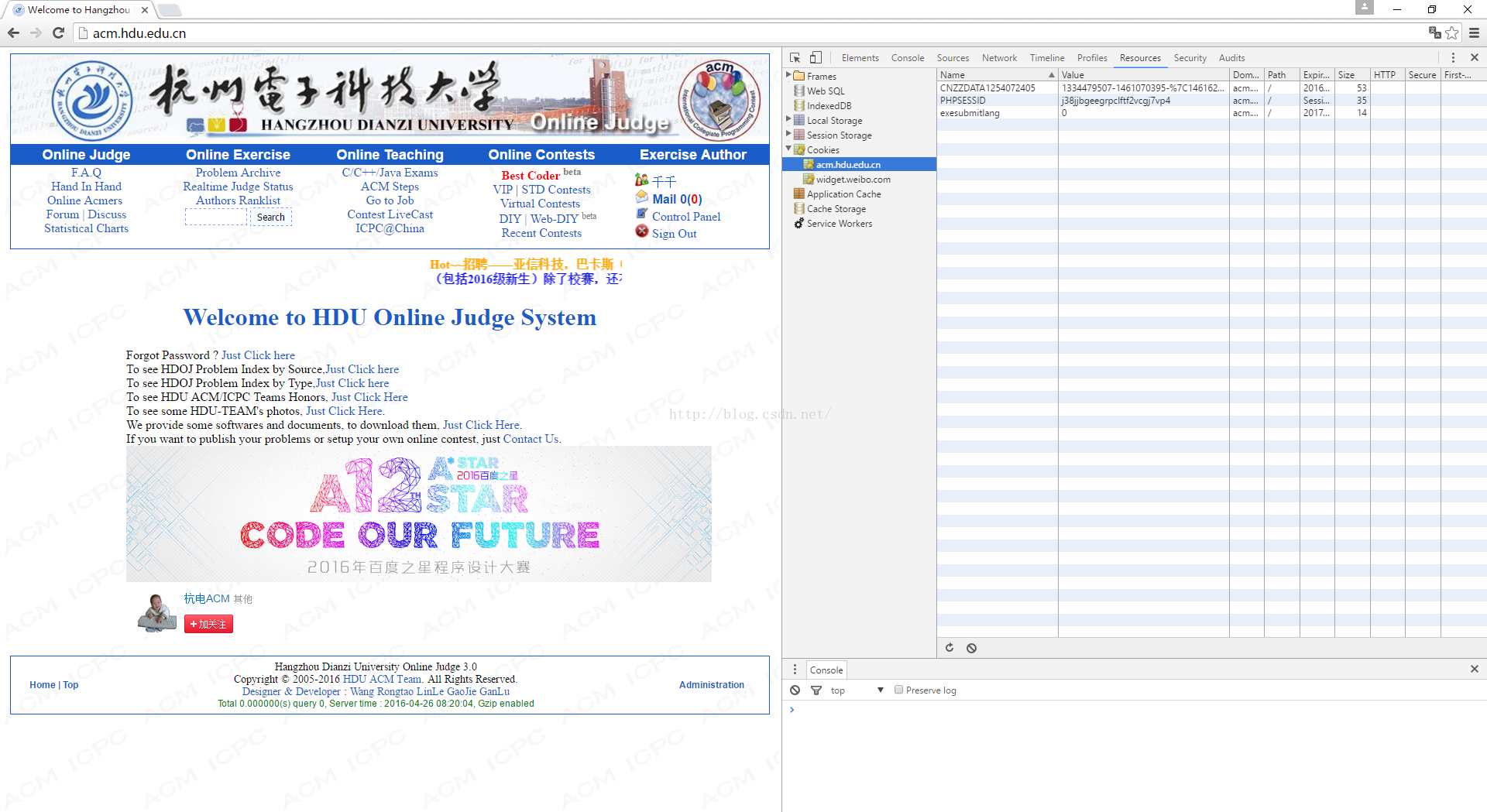Open the Statistical Charts link

86,228
